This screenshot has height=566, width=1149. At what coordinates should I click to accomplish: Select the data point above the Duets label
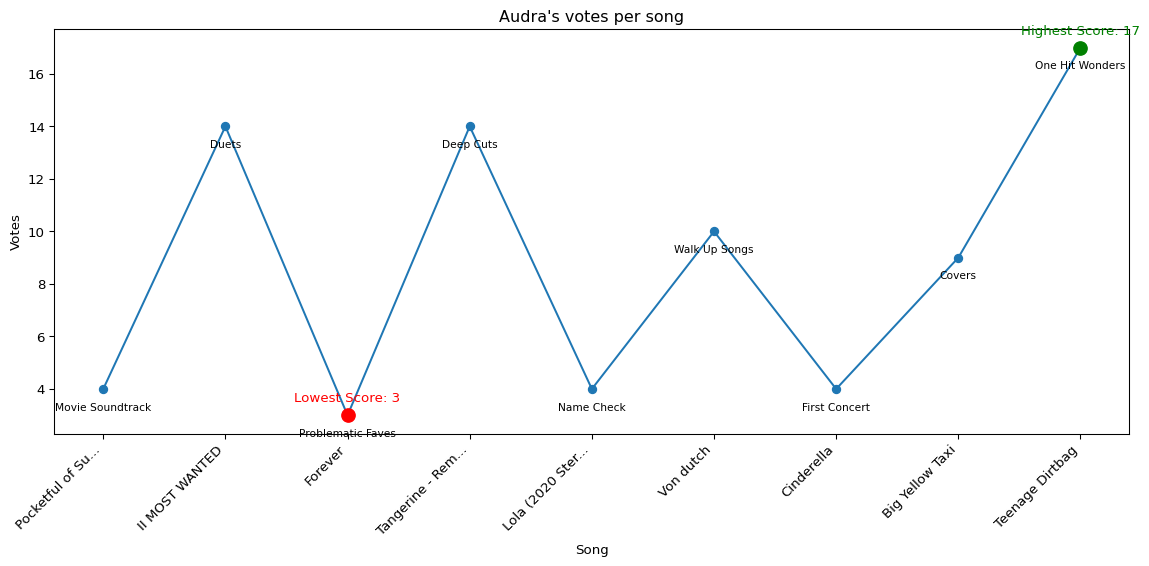coord(225,126)
